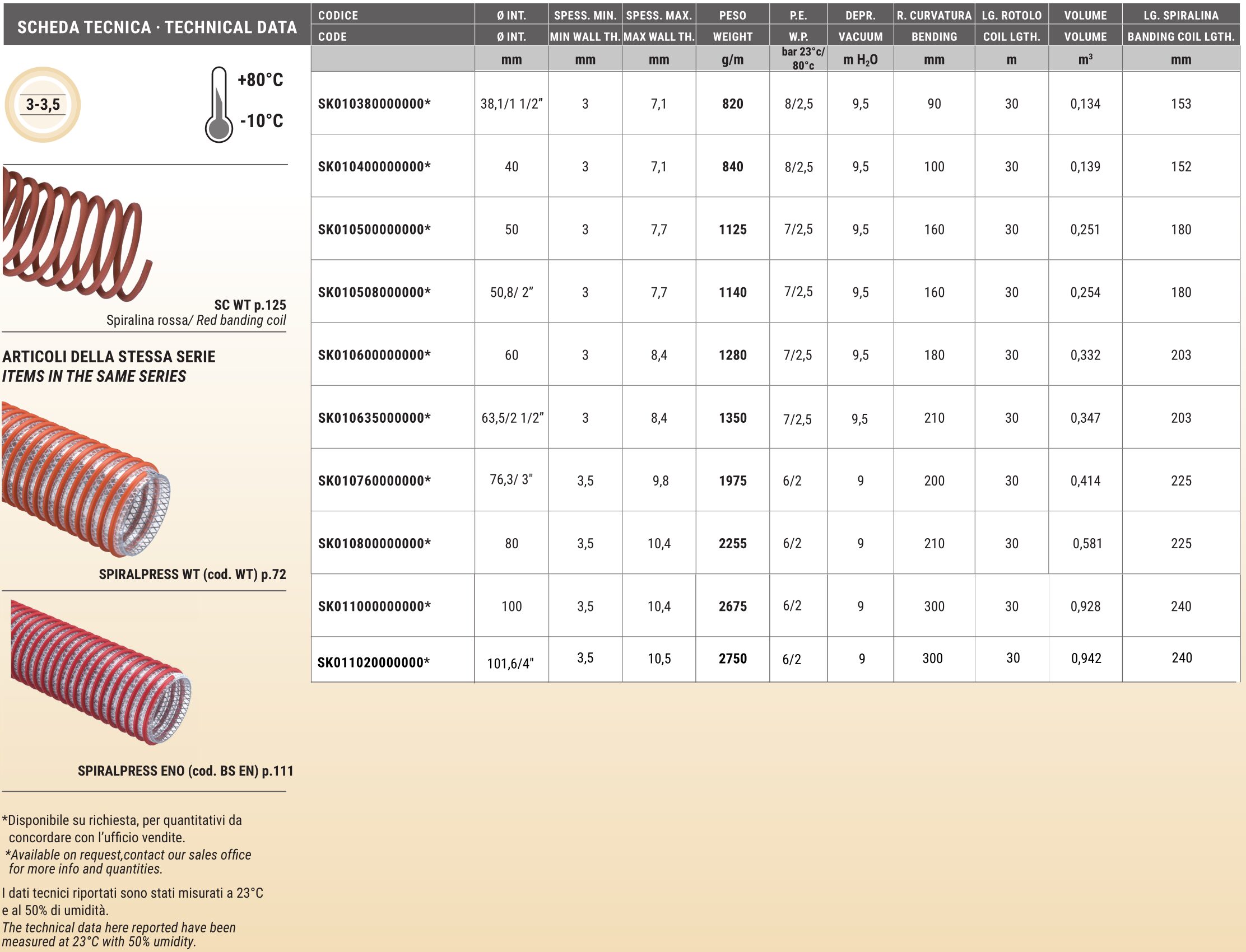Click the 3-3,5 wall thickness badge
This screenshot has width=1246, height=952.
(x=43, y=105)
